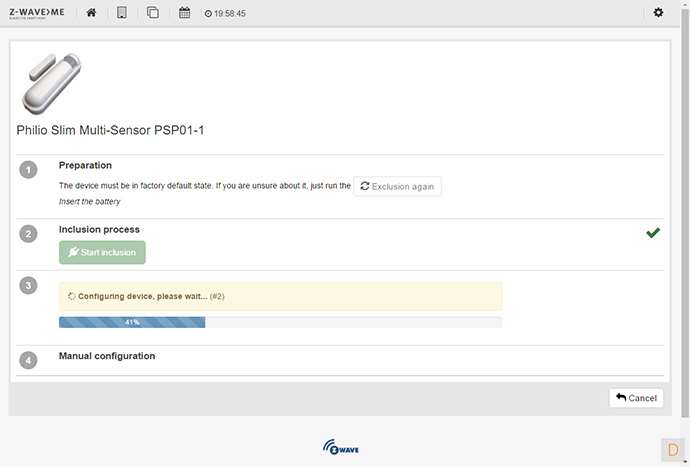Open the Home dashboard icon
Image resolution: width=690 pixels, height=467 pixels.
tap(91, 13)
